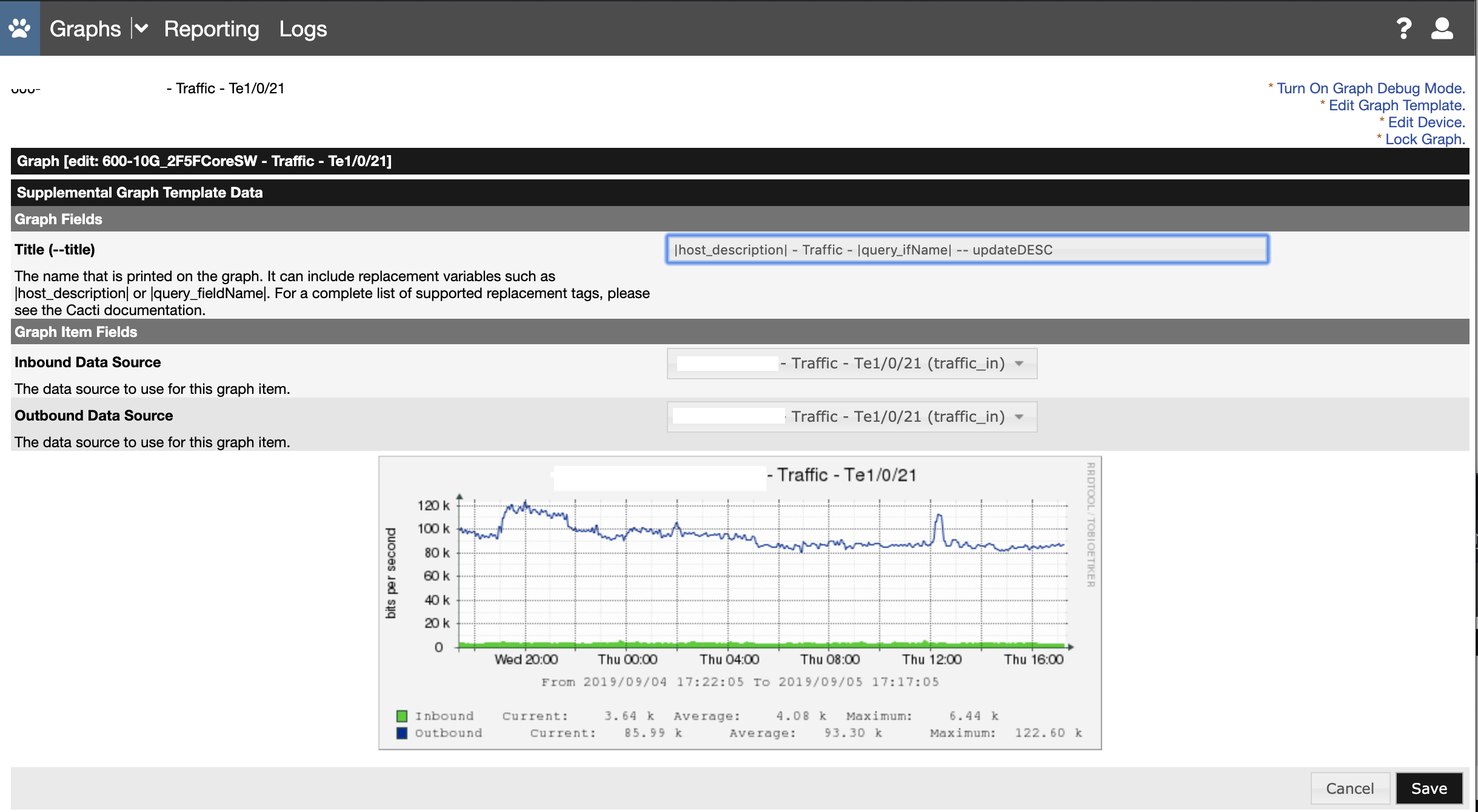Viewport: 1478px width, 812px height.
Task: Click Turn On Graph Debug Mode link
Action: pyautogui.click(x=1371, y=88)
